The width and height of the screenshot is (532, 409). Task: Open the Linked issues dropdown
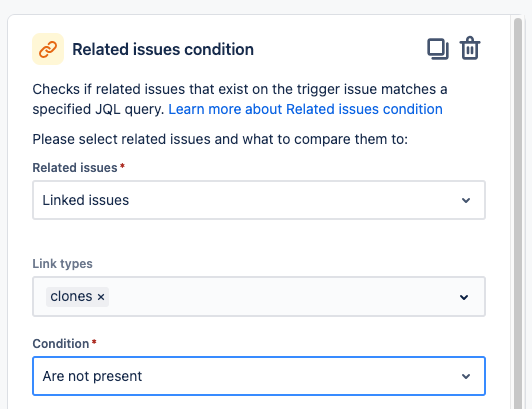(259, 200)
